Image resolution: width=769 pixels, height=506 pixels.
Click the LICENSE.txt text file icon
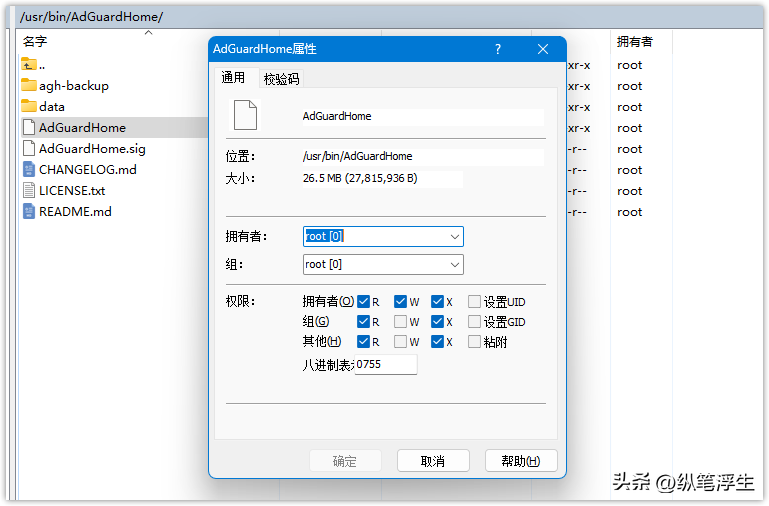click(x=29, y=191)
